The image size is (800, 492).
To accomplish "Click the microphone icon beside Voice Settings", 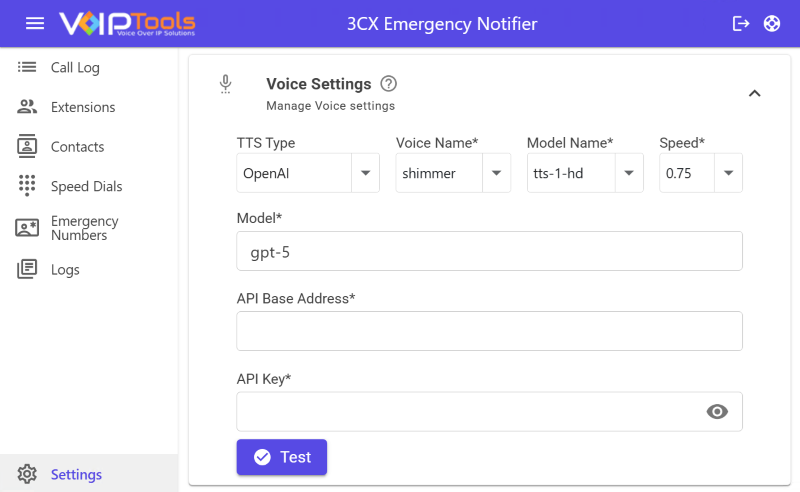I will (226, 85).
